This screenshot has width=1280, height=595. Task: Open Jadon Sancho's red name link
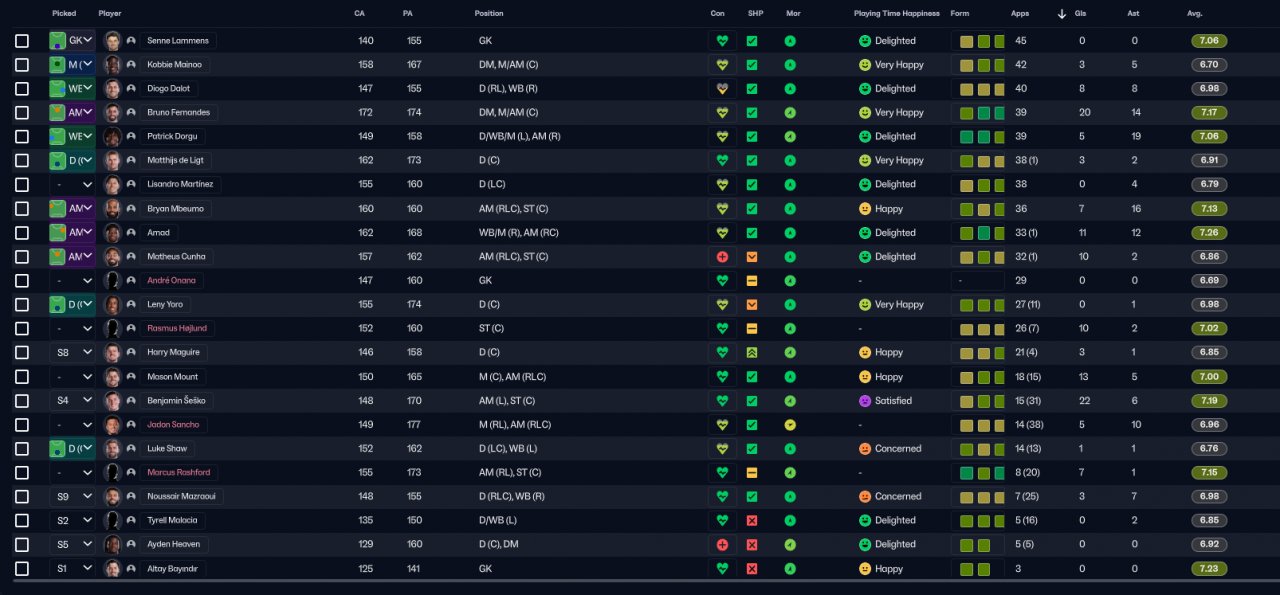coord(173,425)
